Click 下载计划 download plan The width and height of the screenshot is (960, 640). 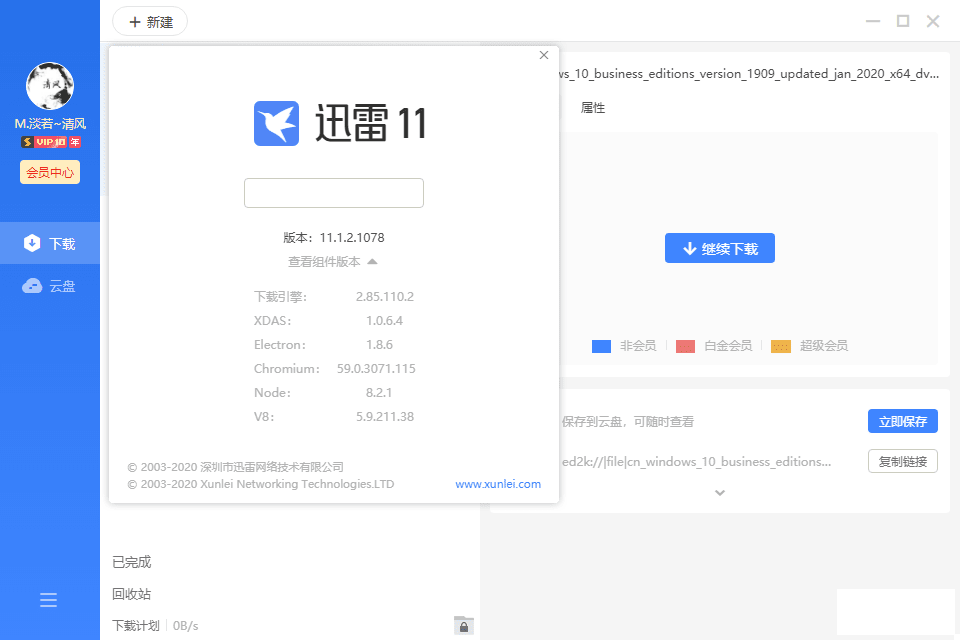135,625
